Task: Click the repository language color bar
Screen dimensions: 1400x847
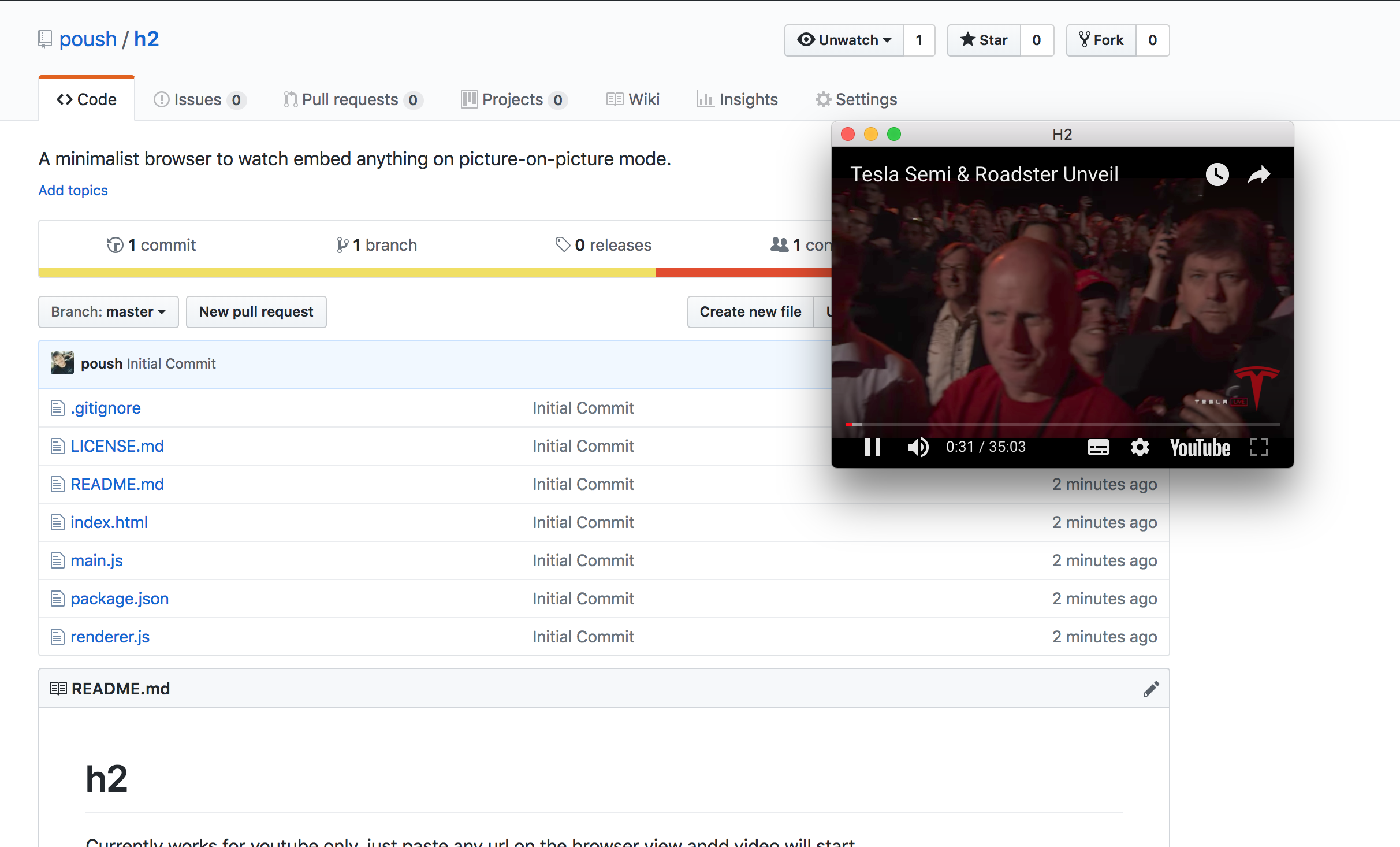Action: (347, 273)
